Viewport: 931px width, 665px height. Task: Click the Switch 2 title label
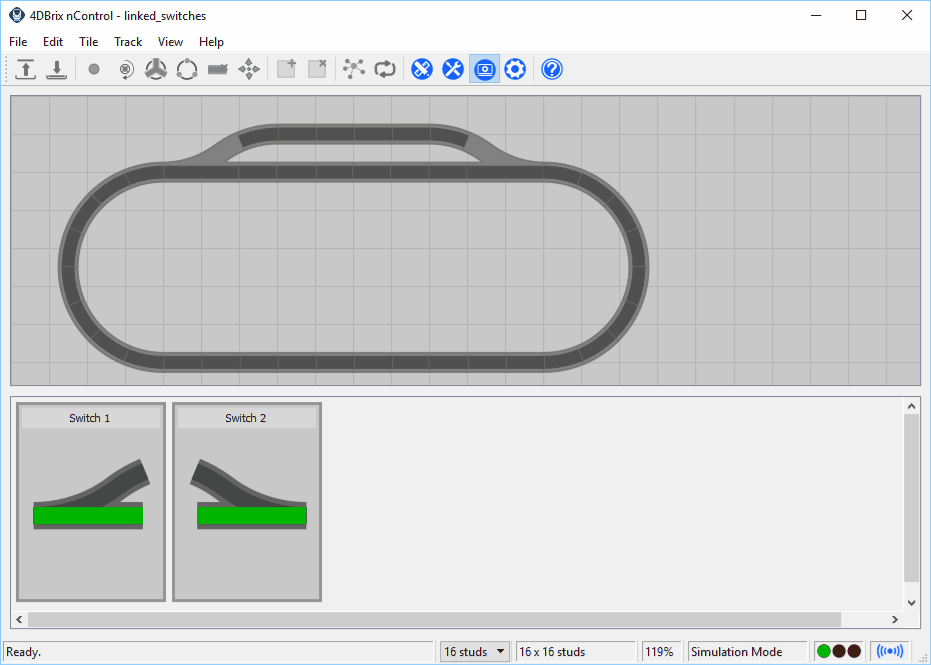point(245,418)
